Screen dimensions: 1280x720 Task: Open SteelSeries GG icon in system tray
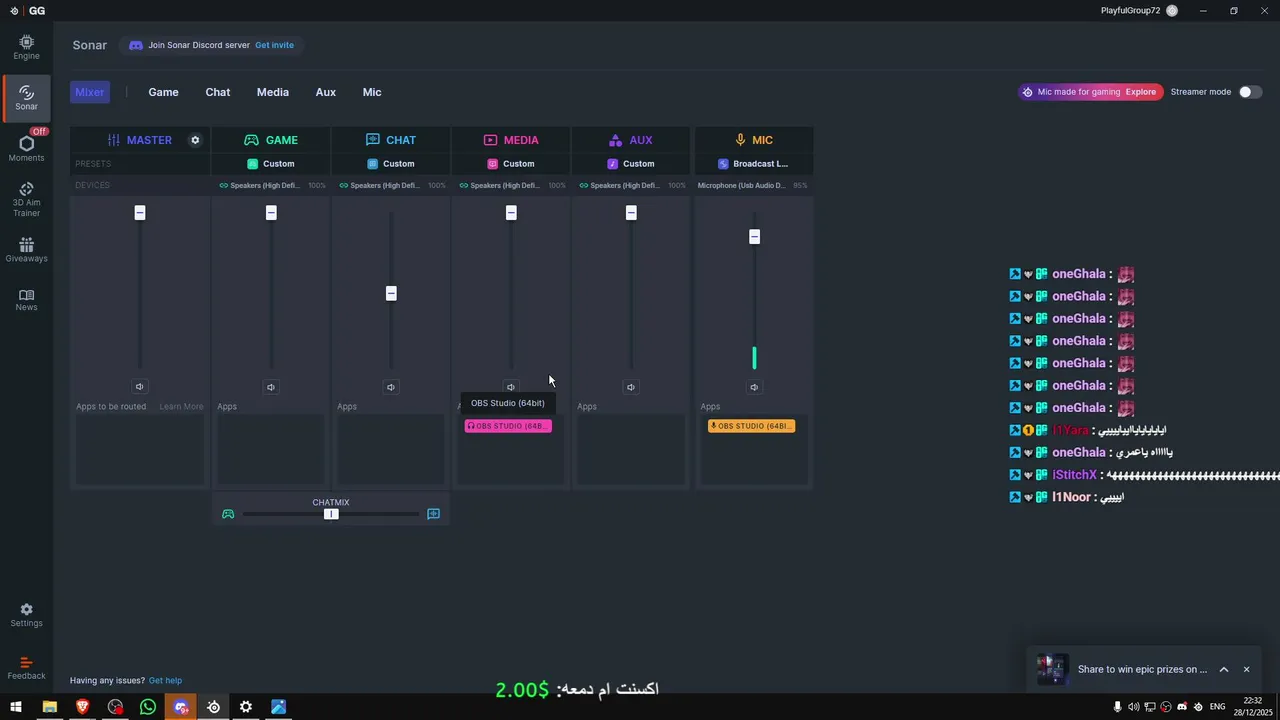point(1198,707)
